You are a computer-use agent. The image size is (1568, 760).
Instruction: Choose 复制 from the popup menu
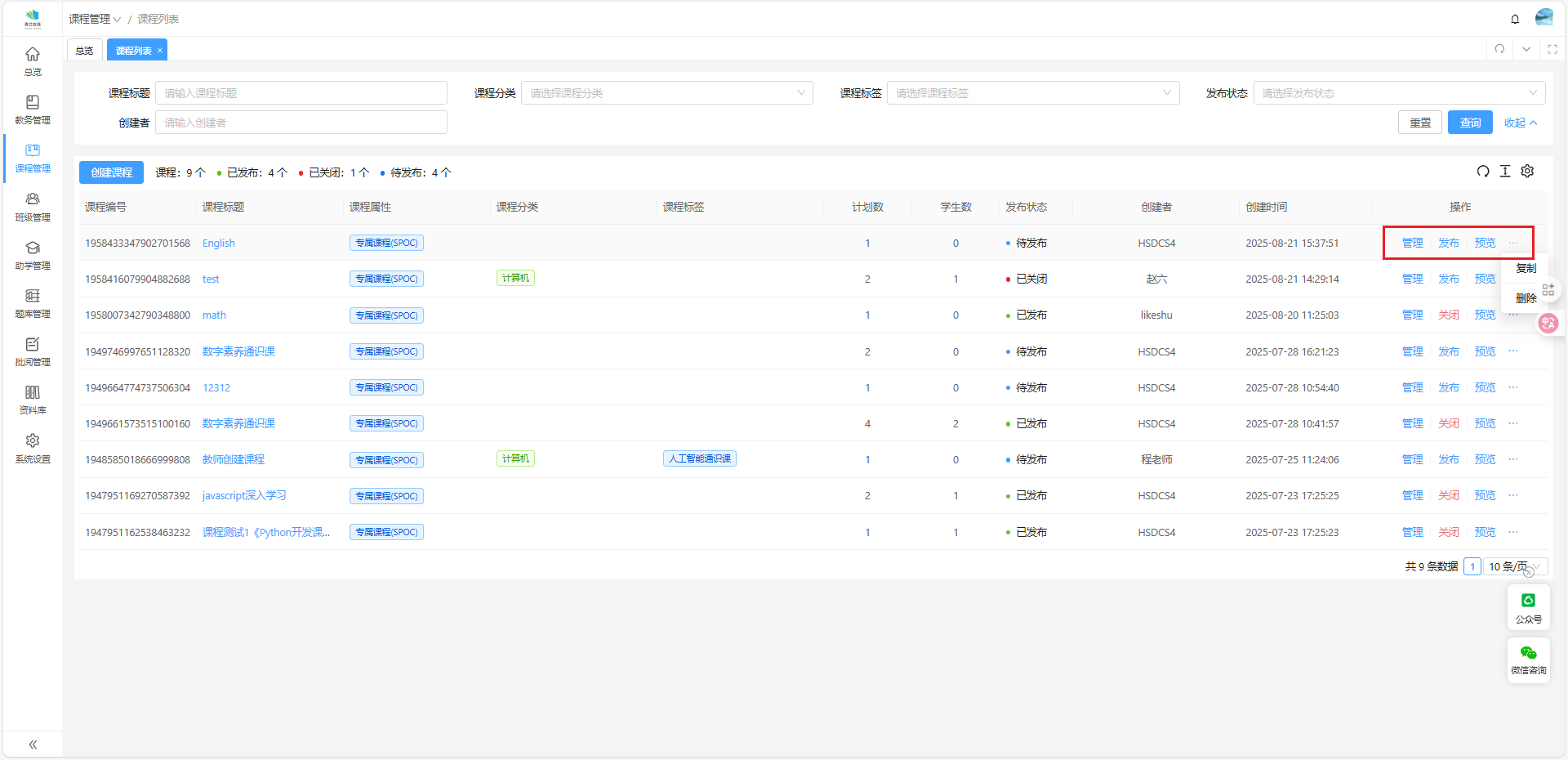point(1526,268)
